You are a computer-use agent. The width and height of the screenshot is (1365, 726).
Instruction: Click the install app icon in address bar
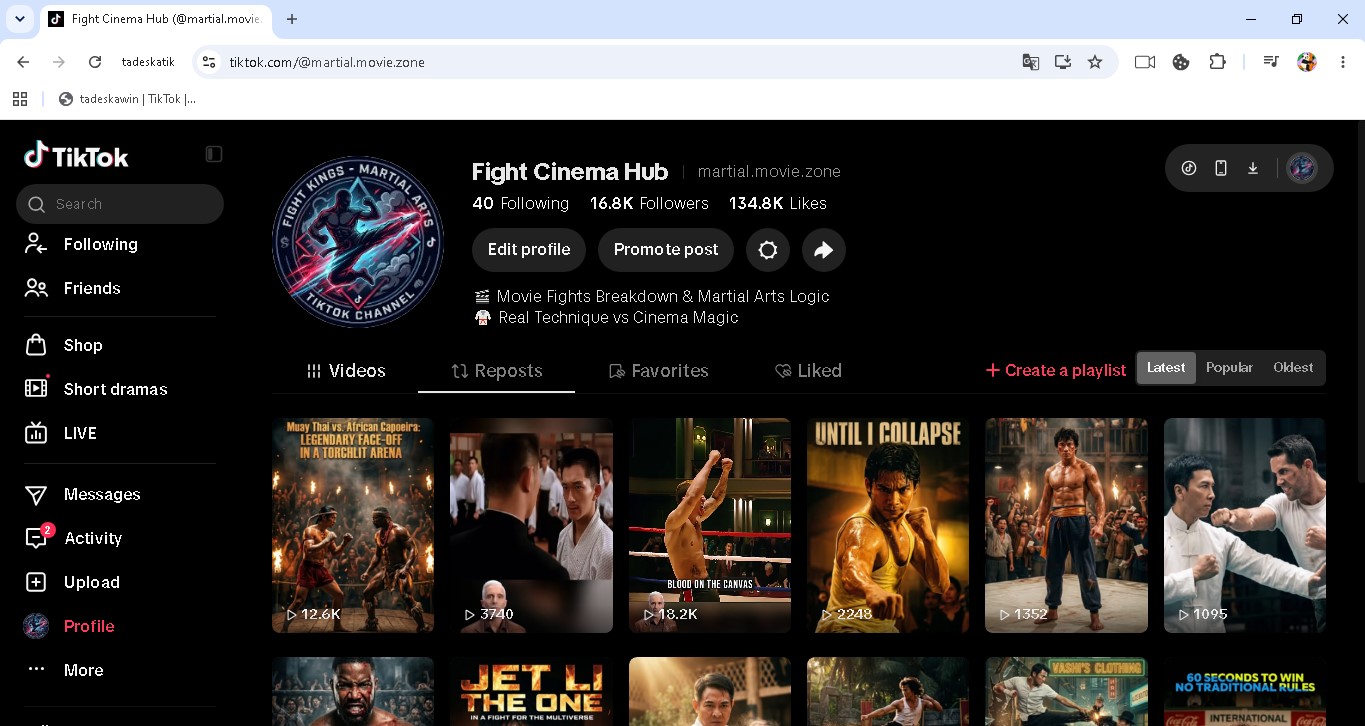tap(1062, 62)
